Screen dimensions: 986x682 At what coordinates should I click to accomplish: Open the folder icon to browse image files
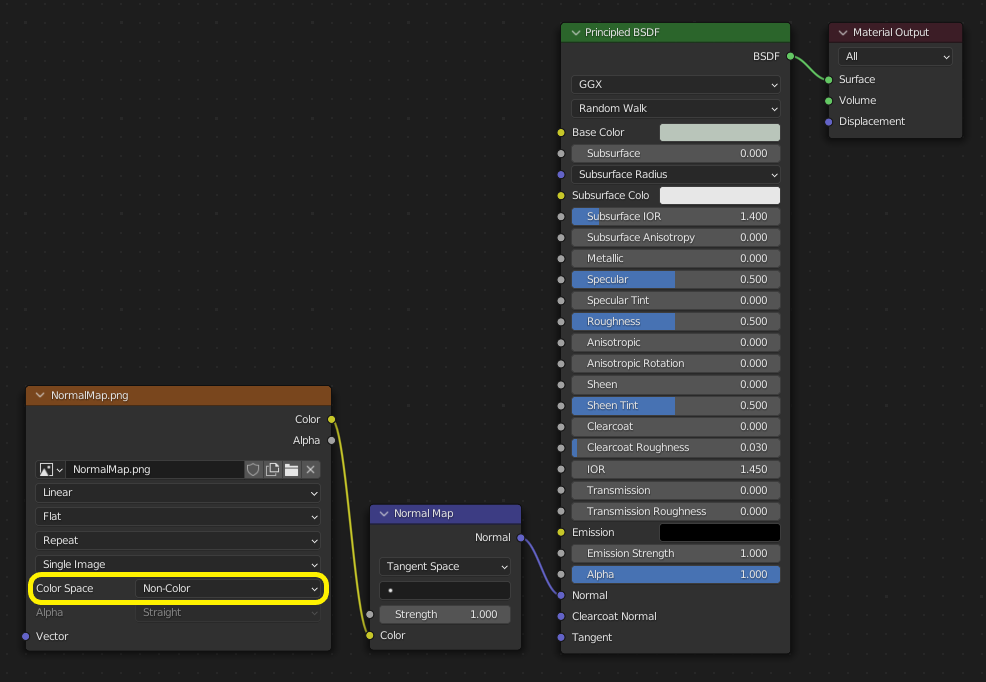tap(292, 469)
